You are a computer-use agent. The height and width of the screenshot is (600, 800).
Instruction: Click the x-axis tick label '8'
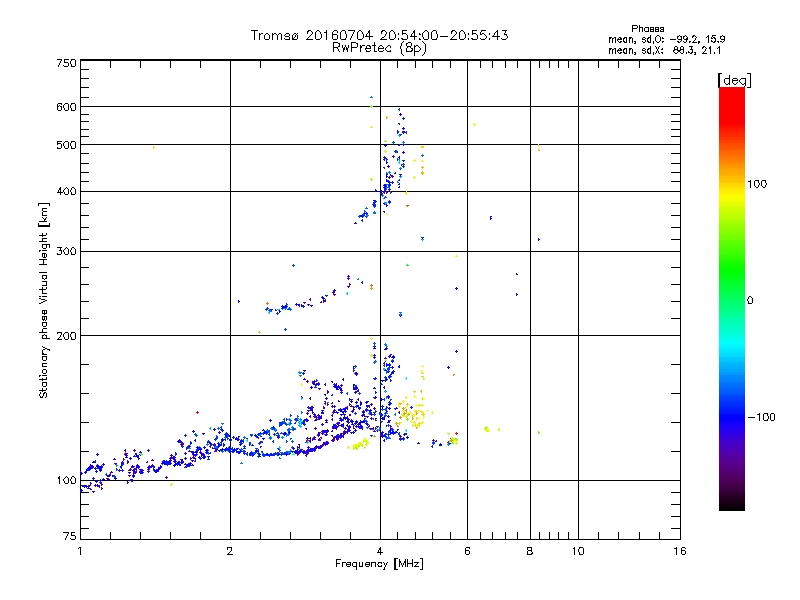pyautogui.click(x=530, y=551)
